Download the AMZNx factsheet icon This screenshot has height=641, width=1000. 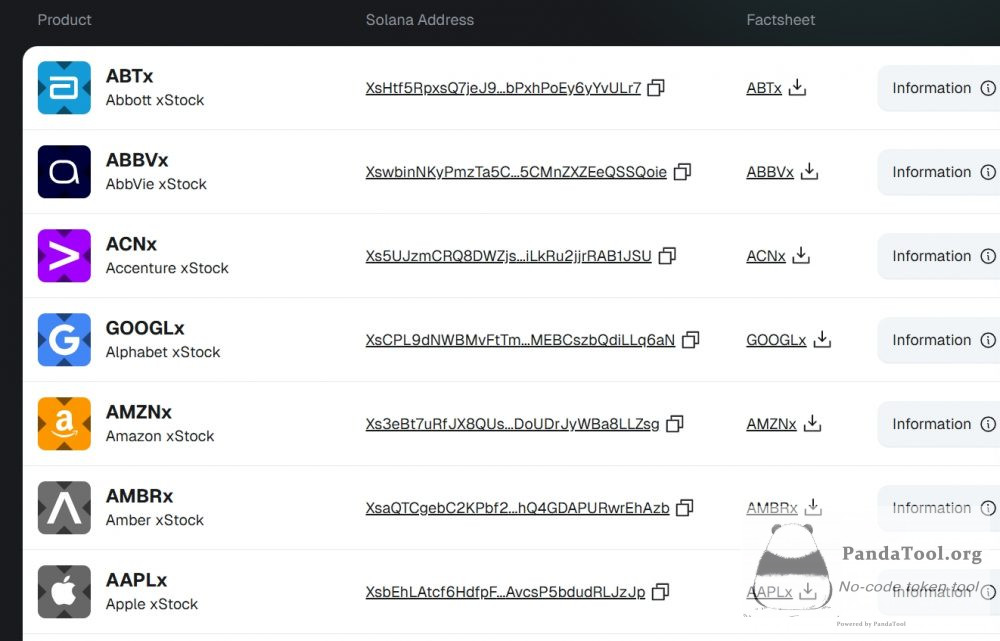point(812,424)
